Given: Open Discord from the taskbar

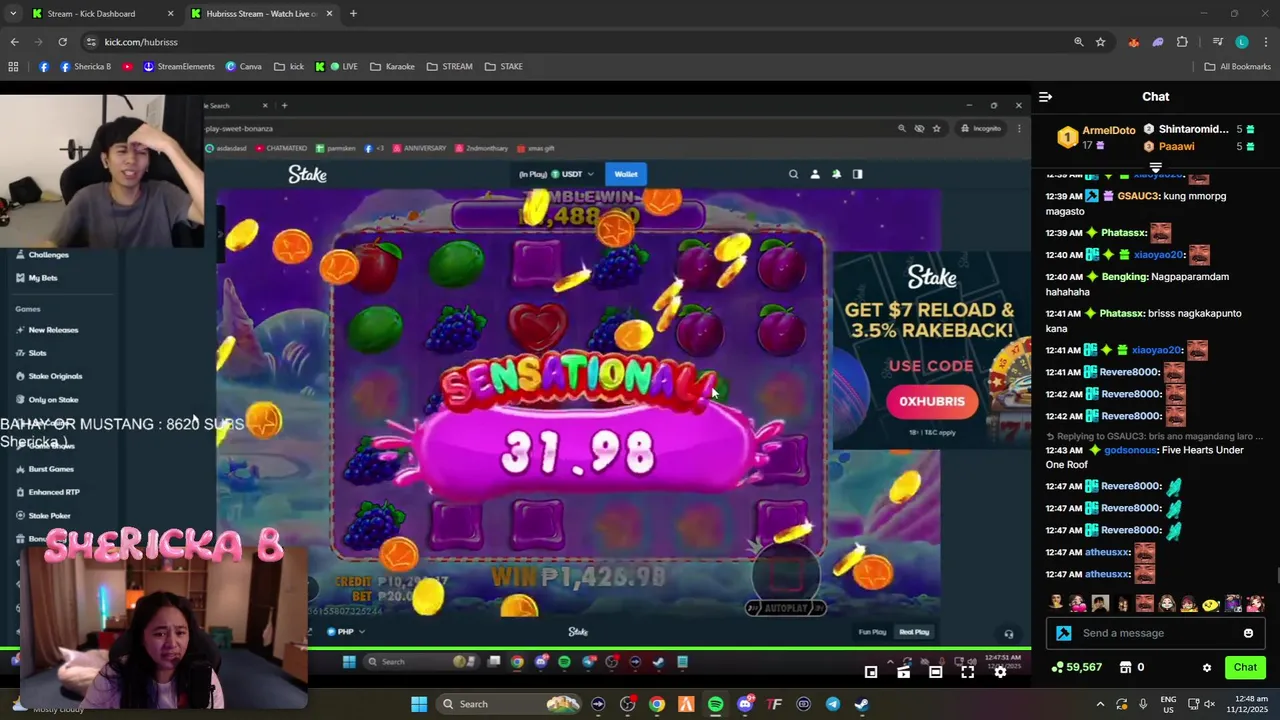Looking at the screenshot, I should pos(745,704).
